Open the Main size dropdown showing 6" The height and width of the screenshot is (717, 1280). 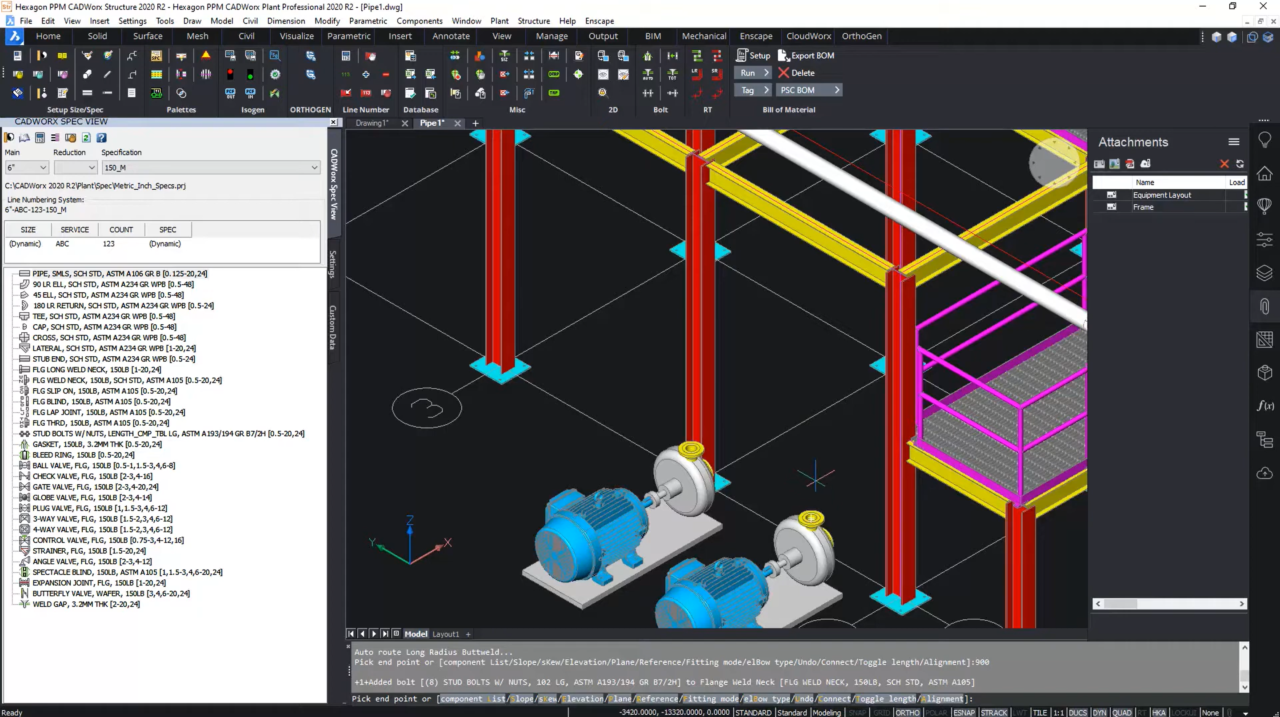point(26,168)
